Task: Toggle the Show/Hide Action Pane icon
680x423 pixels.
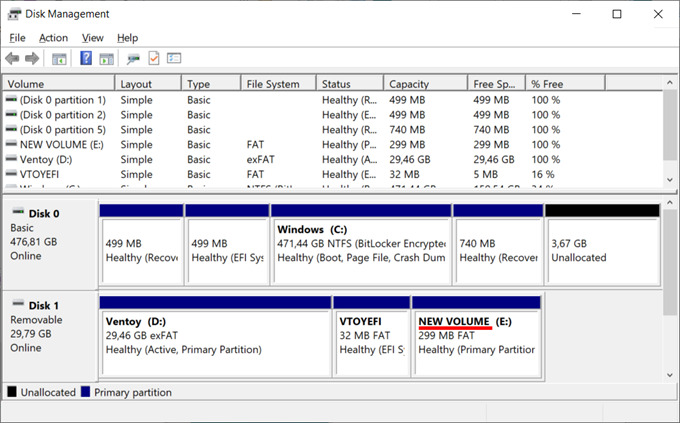Action: (x=106, y=59)
